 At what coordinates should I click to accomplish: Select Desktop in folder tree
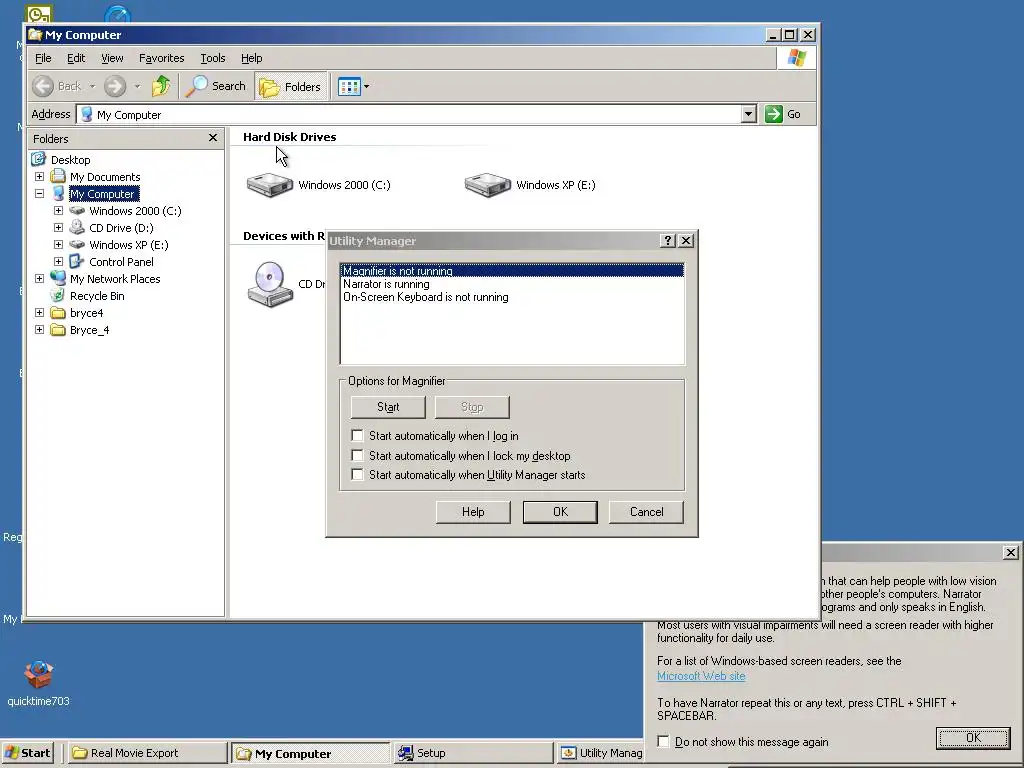click(x=71, y=160)
